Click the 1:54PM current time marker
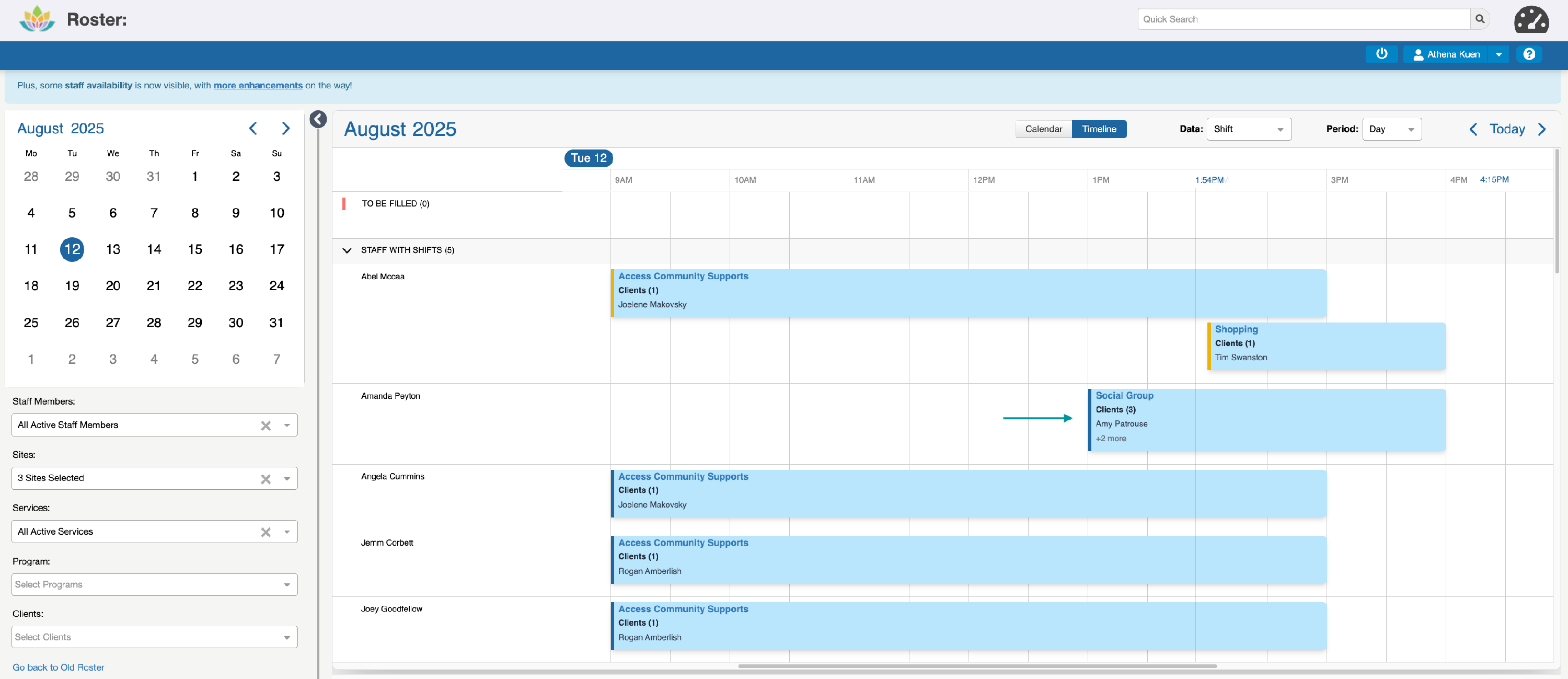The width and height of the screenshot is (1568, 679). click(x=1209, y=180)
